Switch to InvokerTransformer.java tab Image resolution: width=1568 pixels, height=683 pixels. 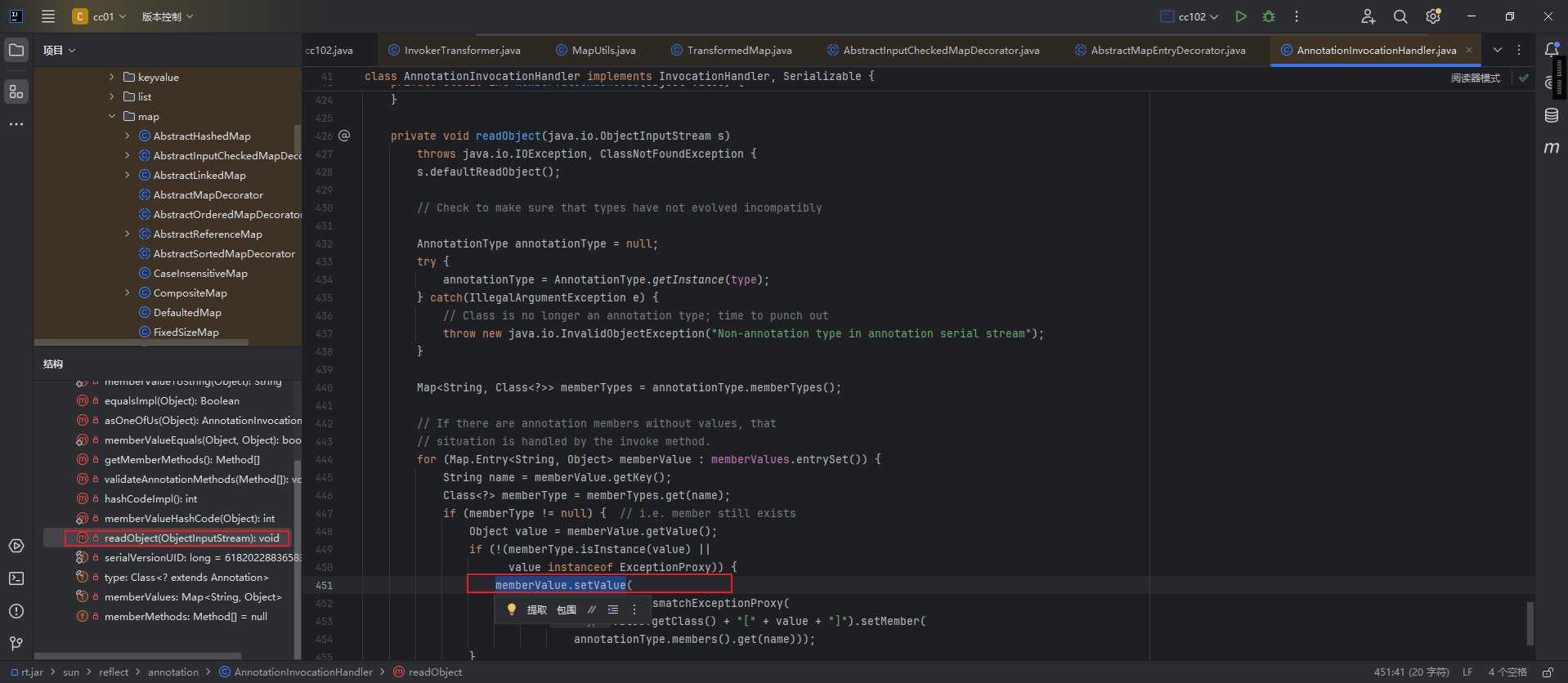pyautogui.click(x=455, y=50)
